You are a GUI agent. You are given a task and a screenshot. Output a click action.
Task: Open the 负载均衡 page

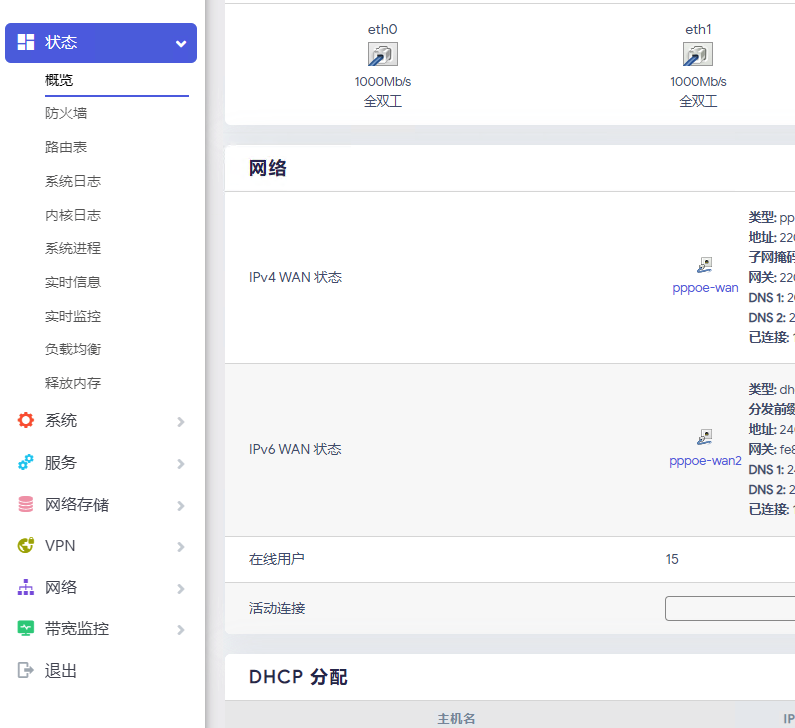(x=73, y=349)
